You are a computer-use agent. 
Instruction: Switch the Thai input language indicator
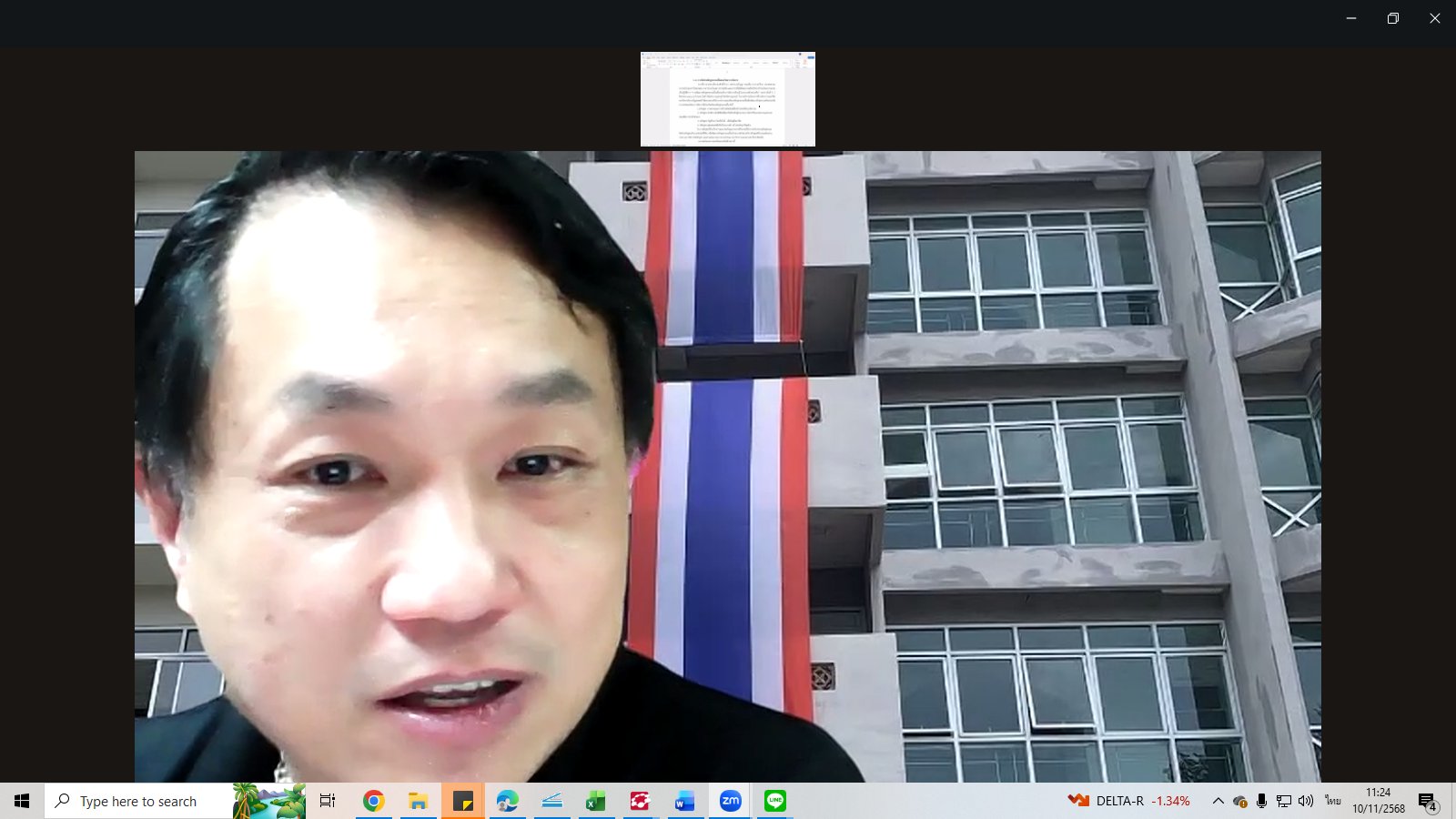point(1333,801)
